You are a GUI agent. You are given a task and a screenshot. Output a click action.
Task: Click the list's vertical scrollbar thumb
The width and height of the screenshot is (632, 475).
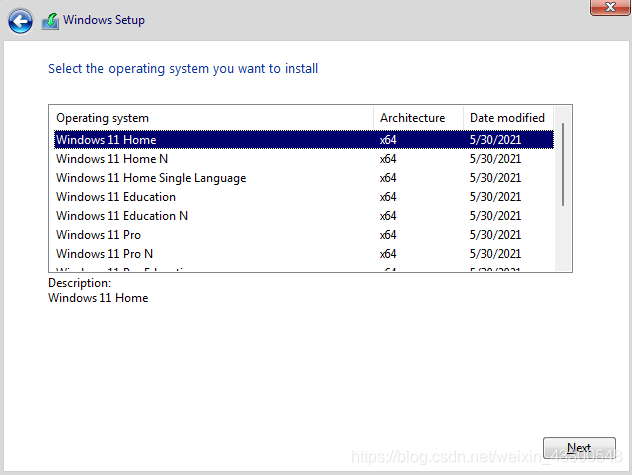pos(563,165)
